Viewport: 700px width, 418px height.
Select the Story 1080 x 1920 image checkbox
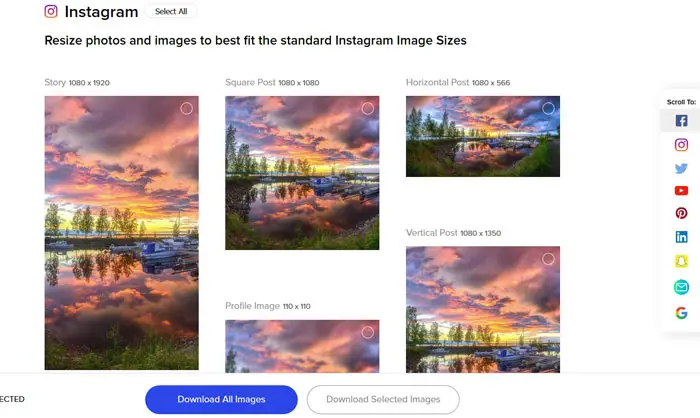point(187,109)
